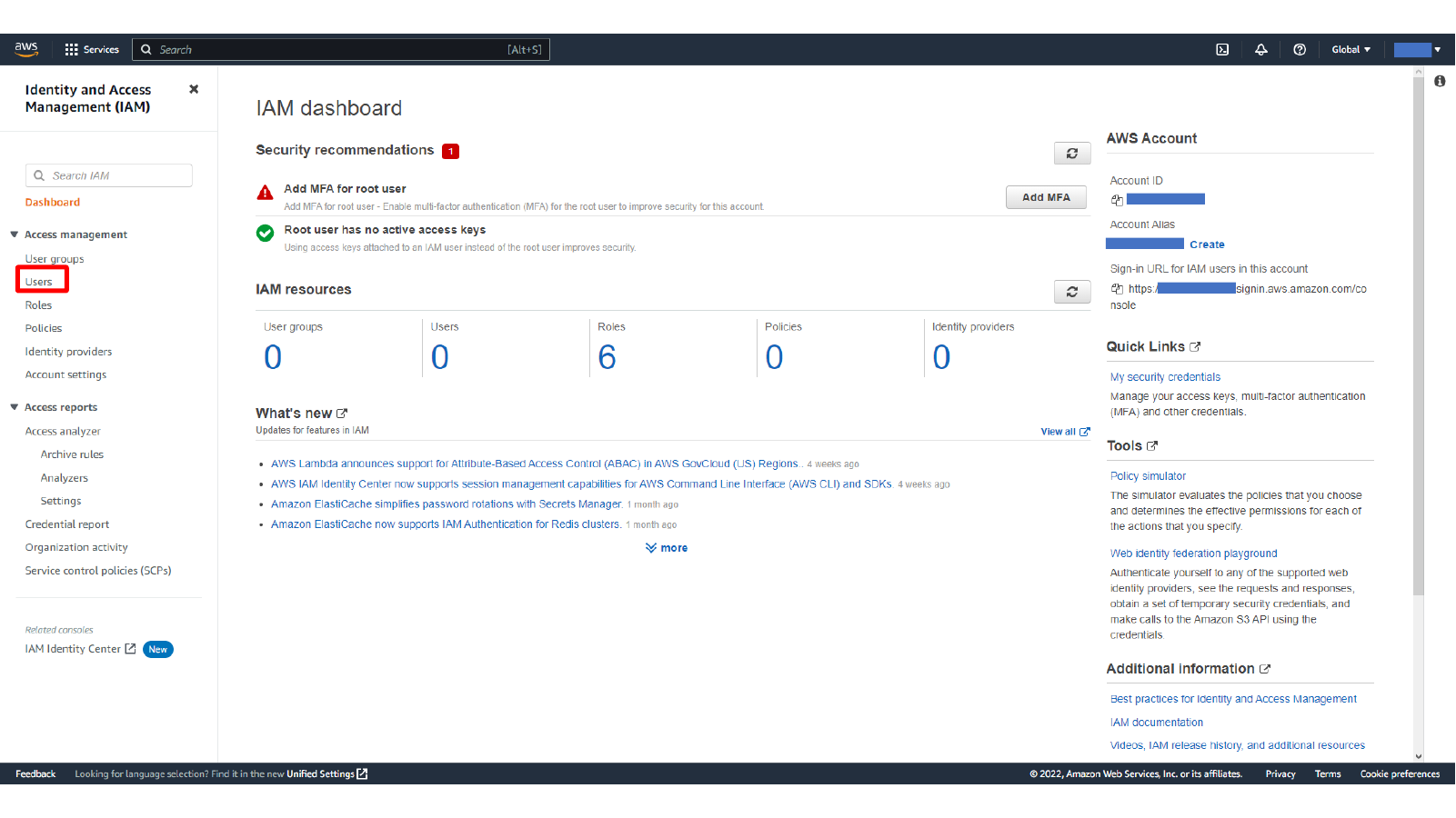Open My security credentials link
1456x818 pixels.
tap(1165, 377)
